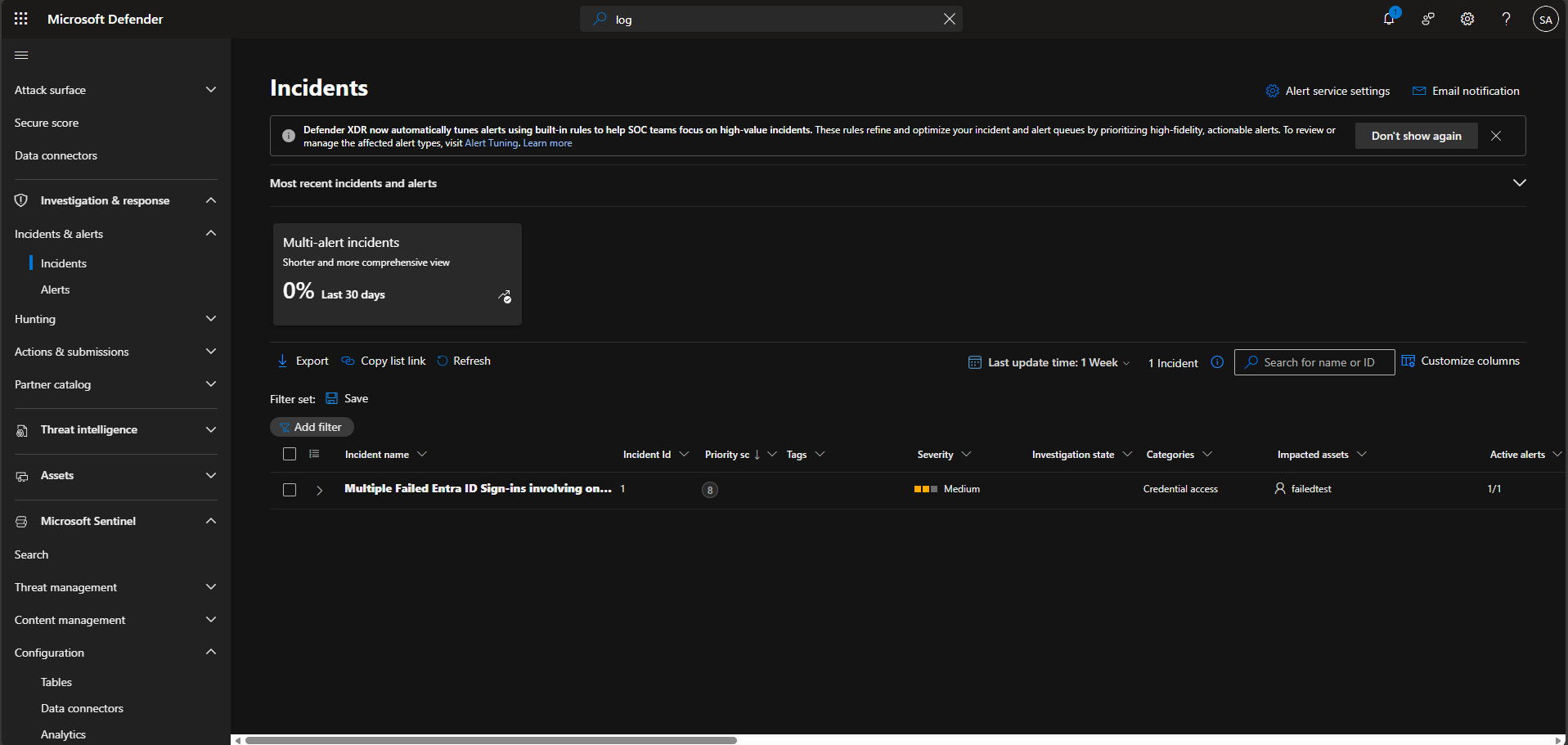Open Last update time 1 Week dropdown
The height and width of the screenshot is (745, 1568).
coord(1049,362)
